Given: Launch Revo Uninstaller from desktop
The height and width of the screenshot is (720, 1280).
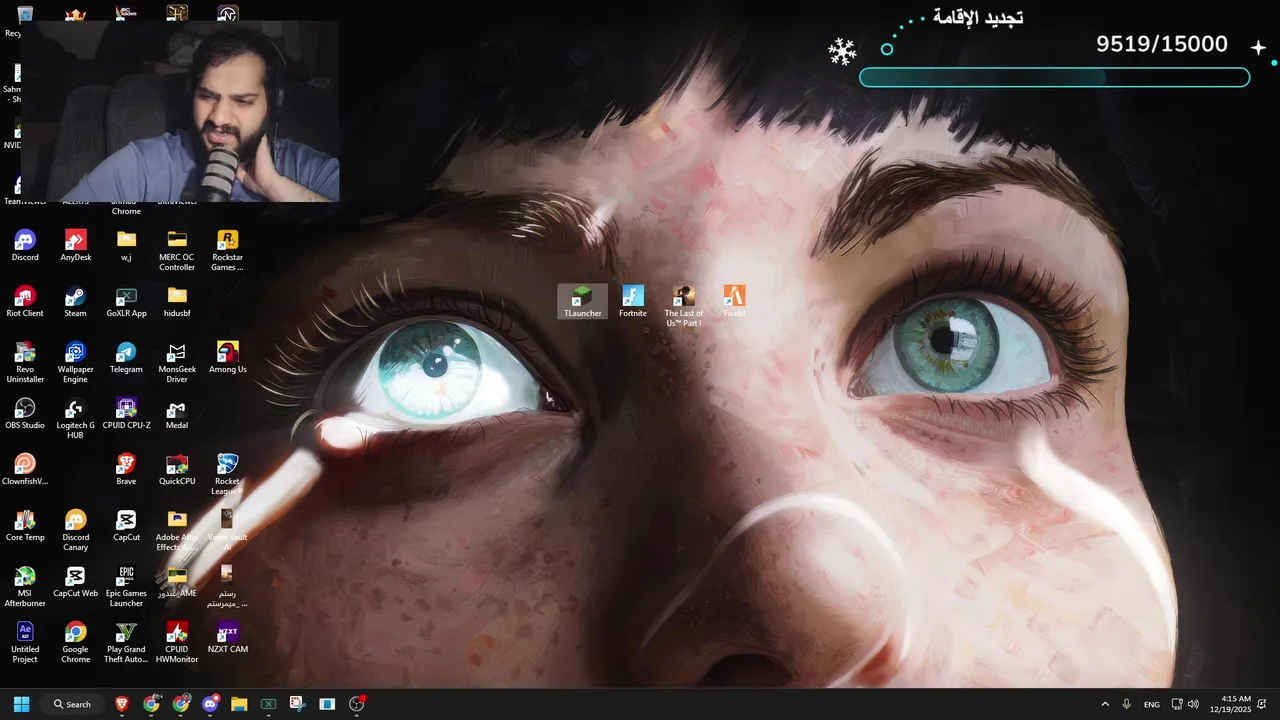Looking at the screenshot, I should click(25, 362).
